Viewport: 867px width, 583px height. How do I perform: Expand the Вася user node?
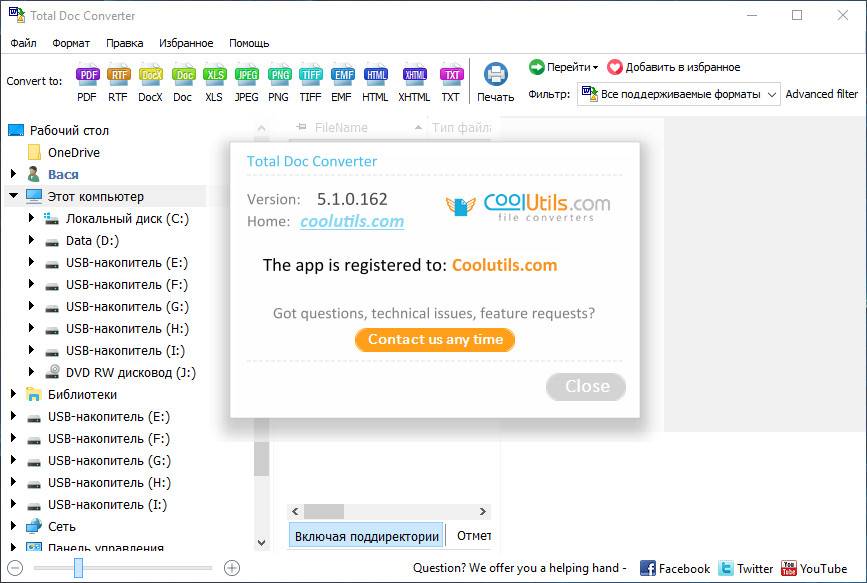pyautogui.click(x=13, y=174)
